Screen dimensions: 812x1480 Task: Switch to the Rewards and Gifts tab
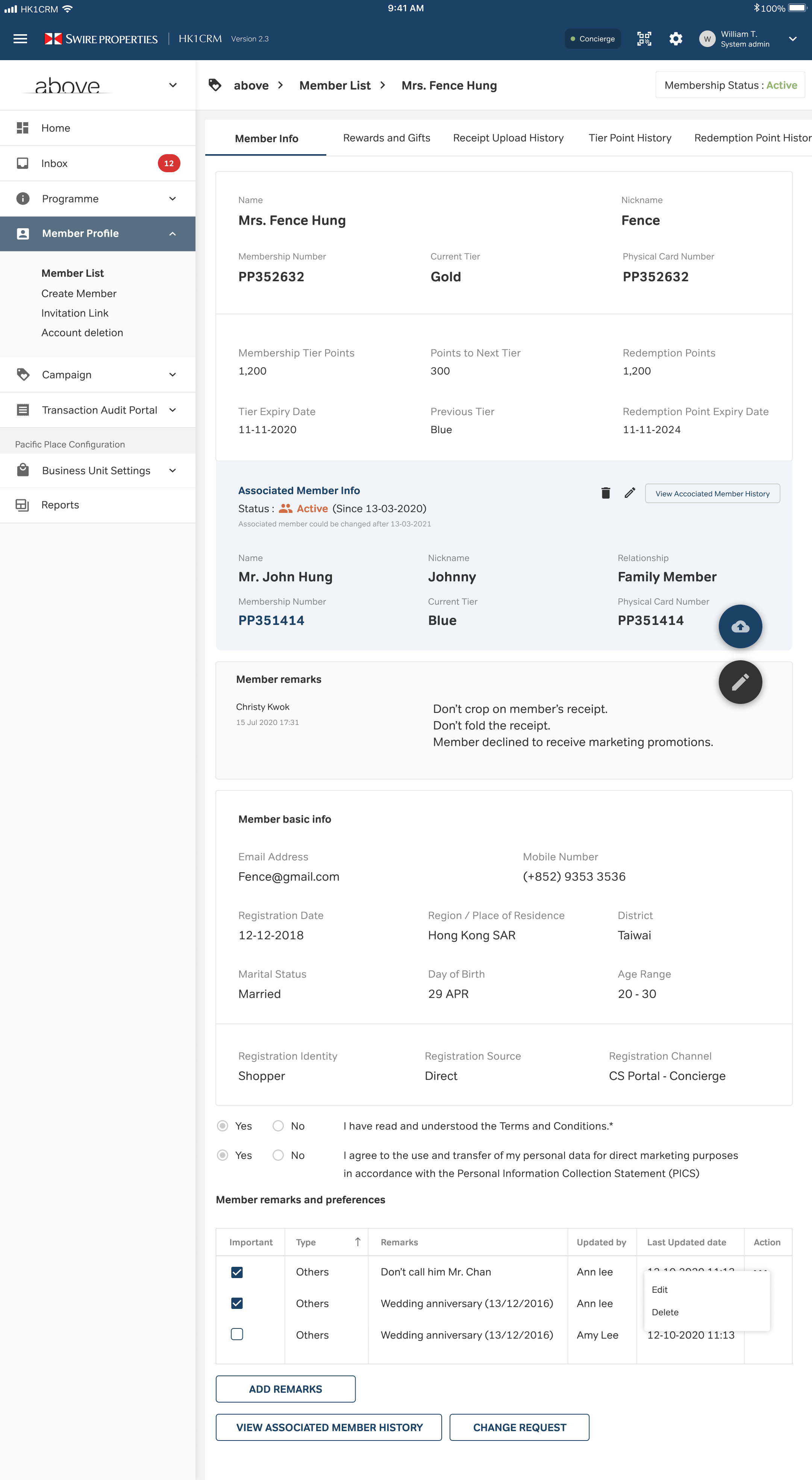click(x=386, y=138)
